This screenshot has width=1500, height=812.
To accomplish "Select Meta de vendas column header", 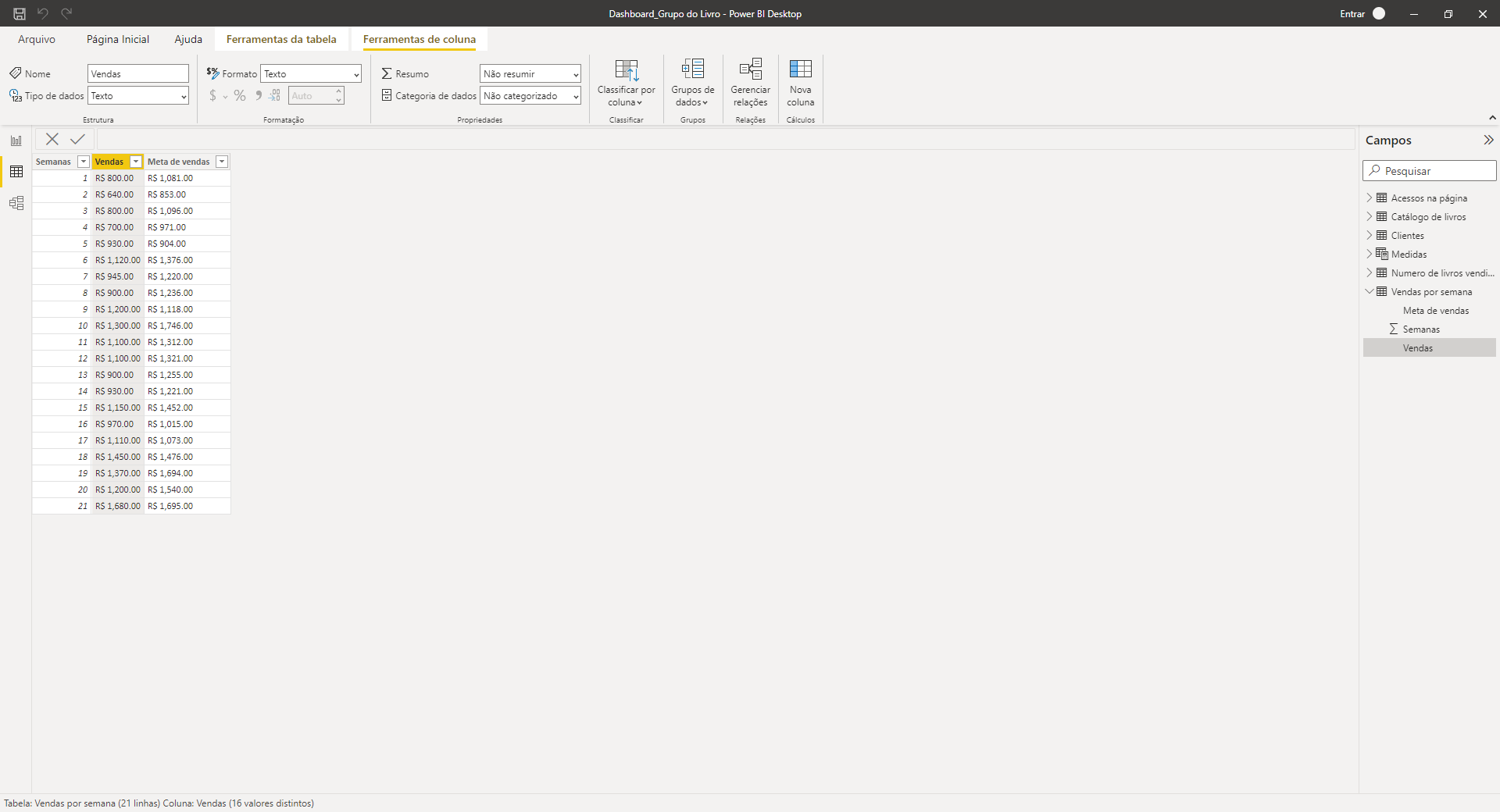I will pos(179,162).
